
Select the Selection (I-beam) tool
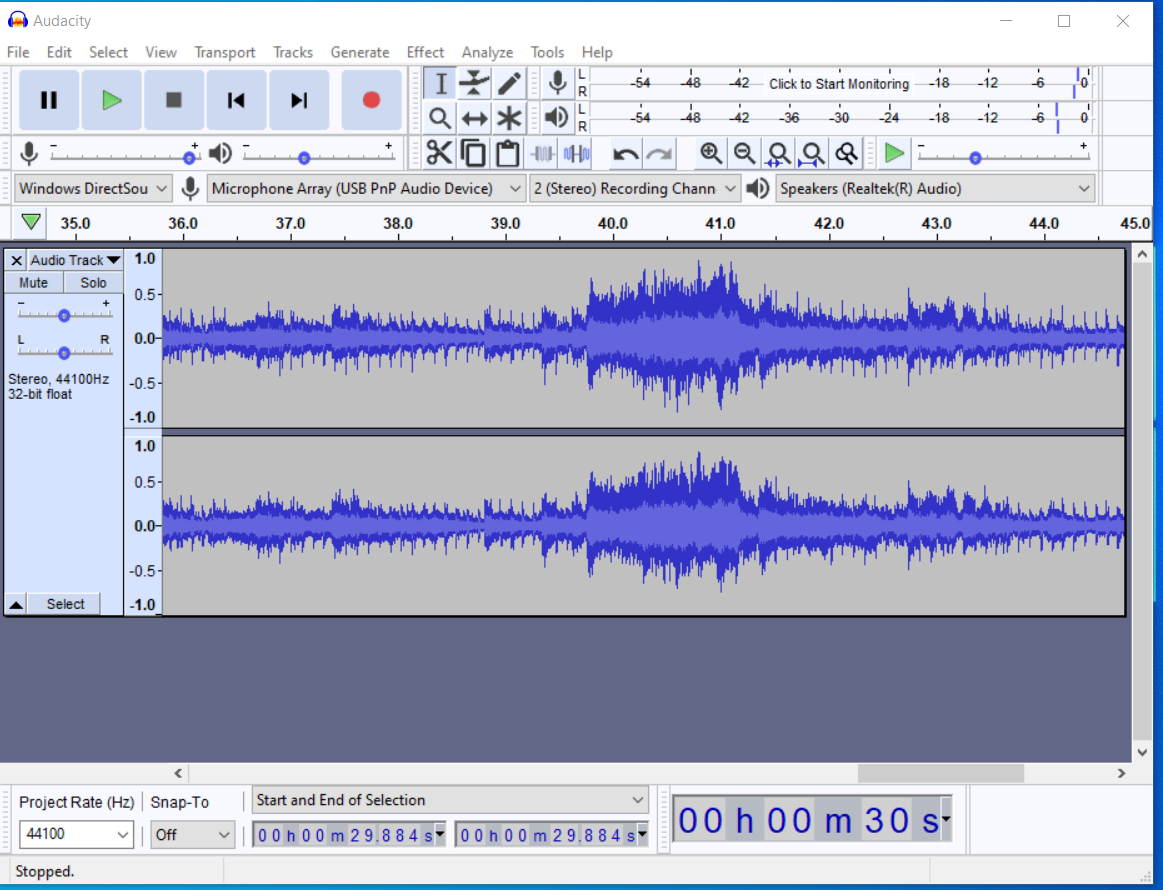coord(441,83)
